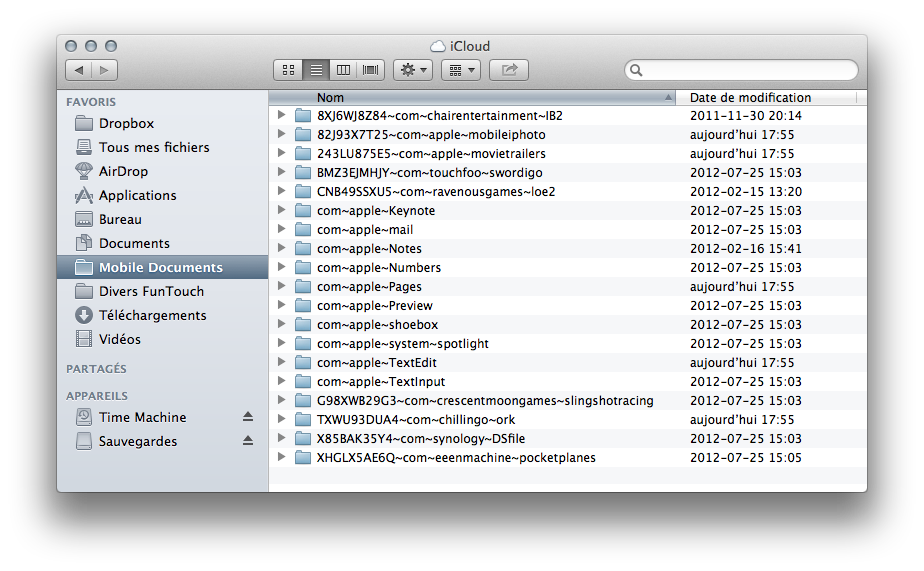Select the com~apple~shoebox folder icon
This screenshot has height=571, width=924.
point(303,325)
